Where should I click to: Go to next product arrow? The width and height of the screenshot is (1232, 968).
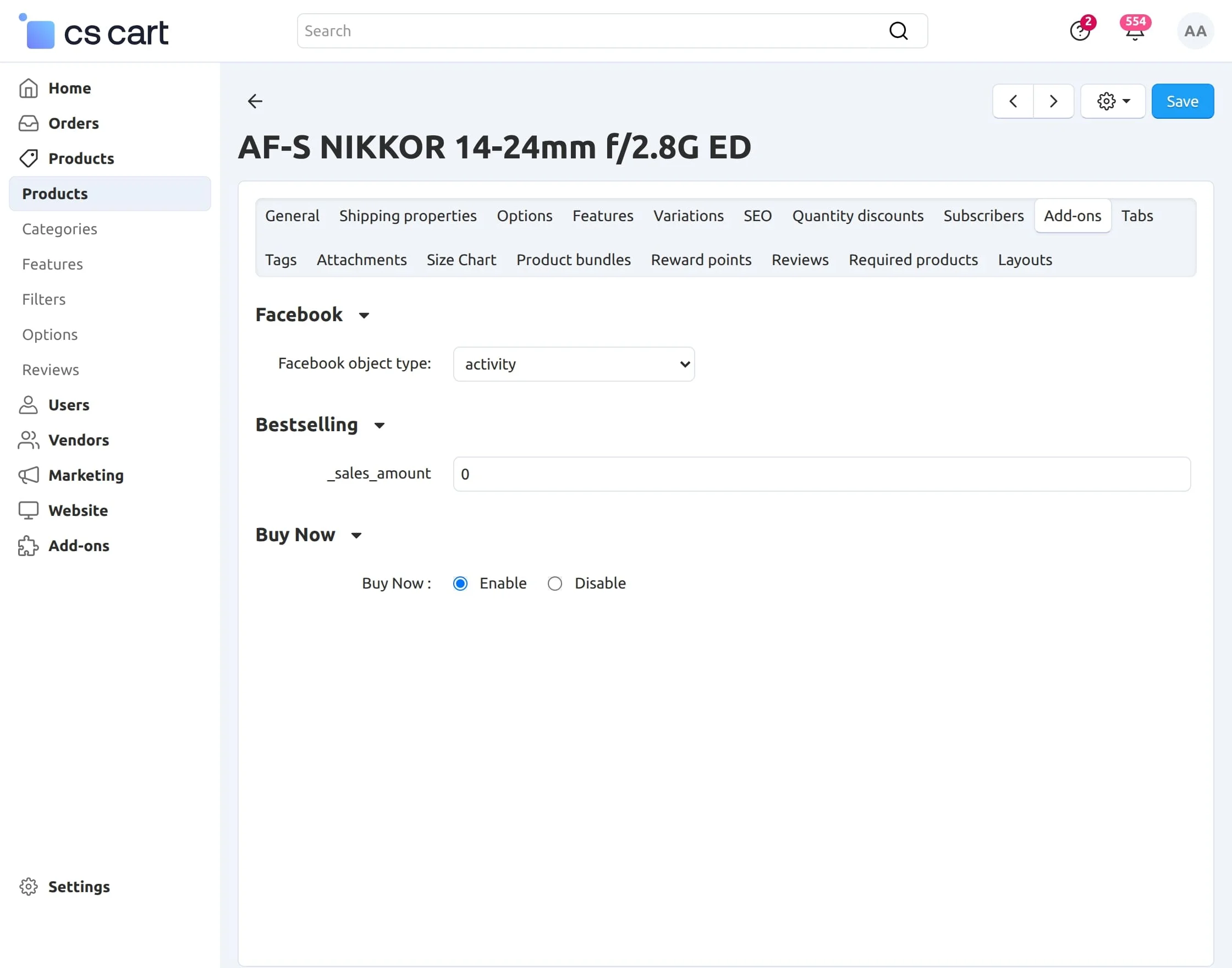pyautogui.click(x=1053, y=101)
